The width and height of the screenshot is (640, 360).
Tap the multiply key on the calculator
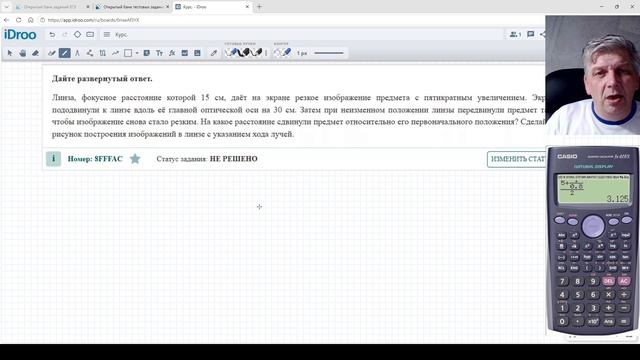point(608,294)
